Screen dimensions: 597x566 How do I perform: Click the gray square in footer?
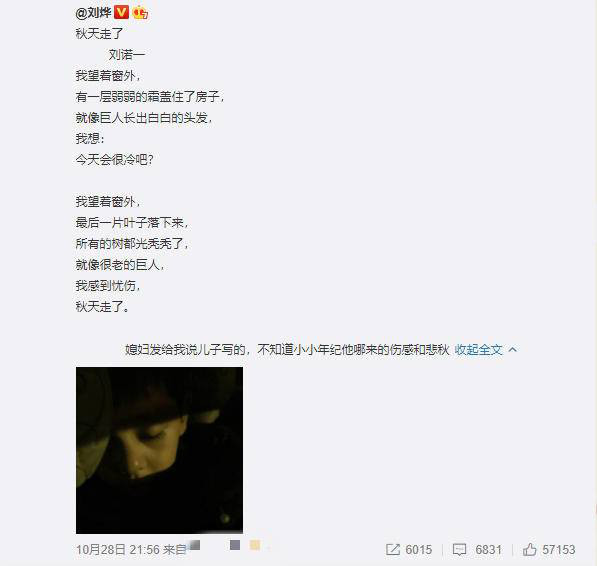coord(235,545)
